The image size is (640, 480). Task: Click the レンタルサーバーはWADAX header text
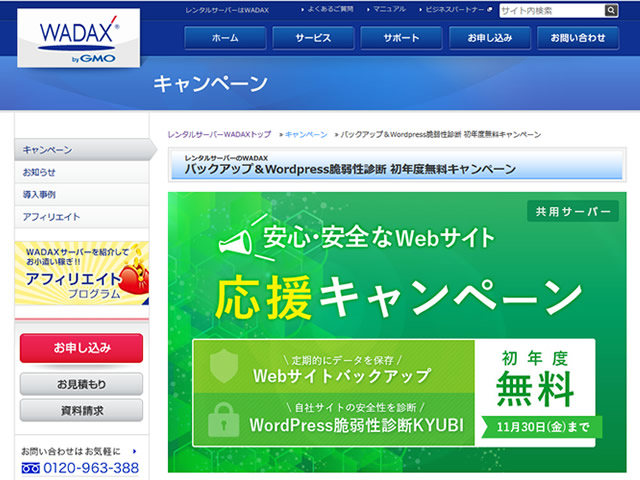click(x=227, y=10)
